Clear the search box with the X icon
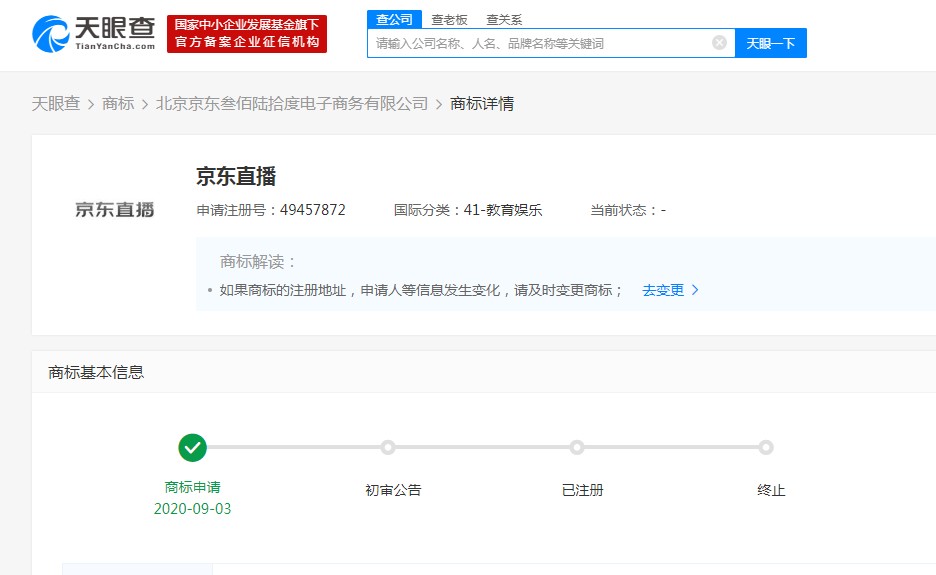Screen dimensions: 936x575 tap(719, 42)
